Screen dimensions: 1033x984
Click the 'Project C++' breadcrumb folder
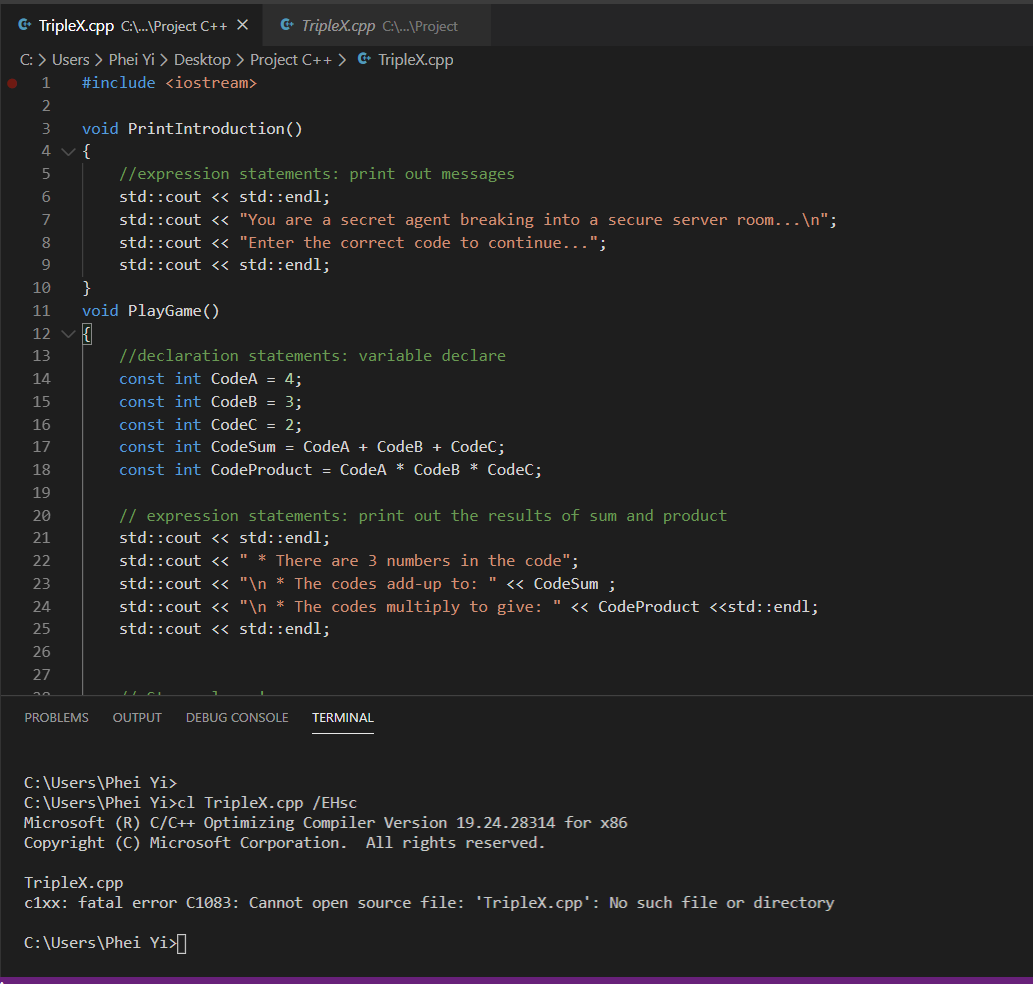point(290,60)
